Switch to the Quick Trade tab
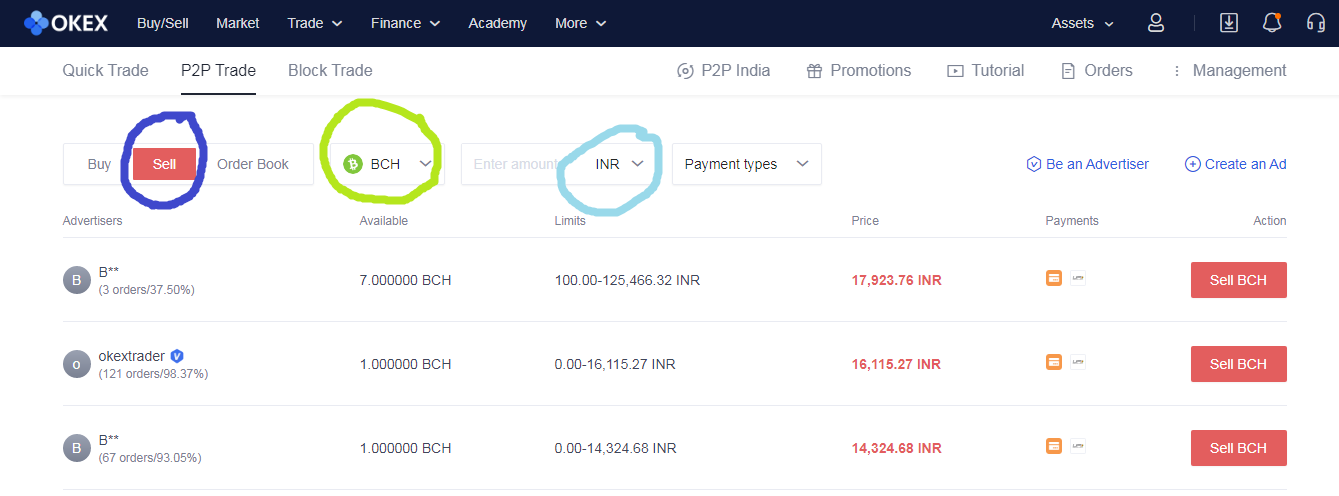The image size is (1339, 496). coord(105,70)
